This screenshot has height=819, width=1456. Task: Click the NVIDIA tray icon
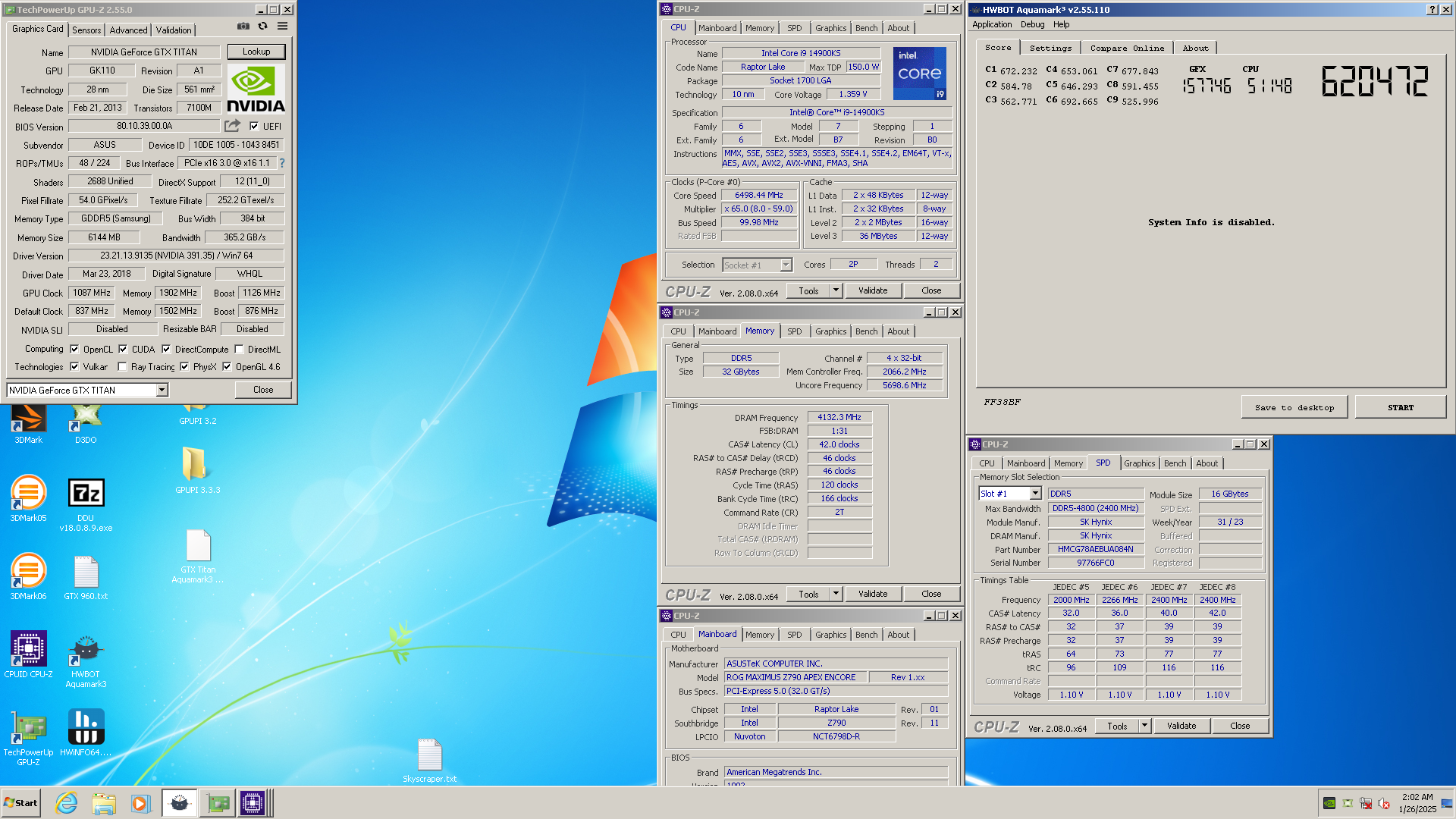click(1329, 803)
